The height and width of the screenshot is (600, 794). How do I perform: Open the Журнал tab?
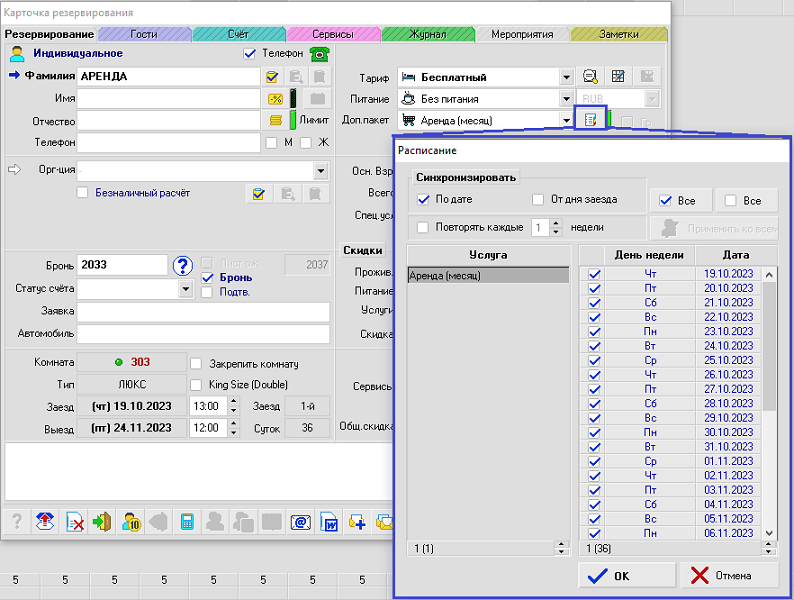point(427,34)
